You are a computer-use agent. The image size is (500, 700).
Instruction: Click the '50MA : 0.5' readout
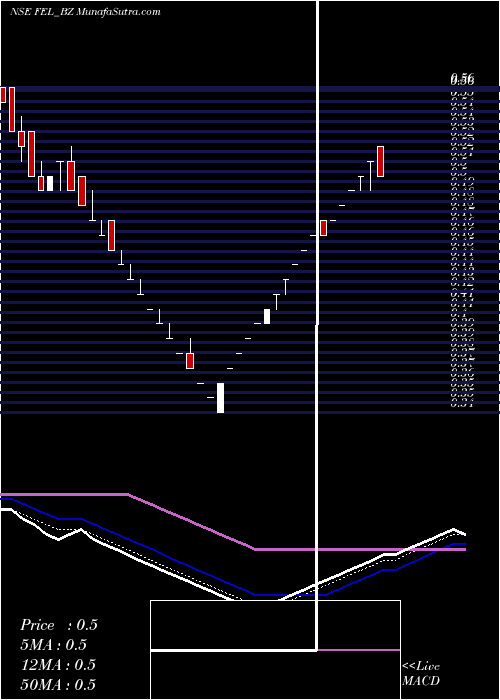[58, 684]
